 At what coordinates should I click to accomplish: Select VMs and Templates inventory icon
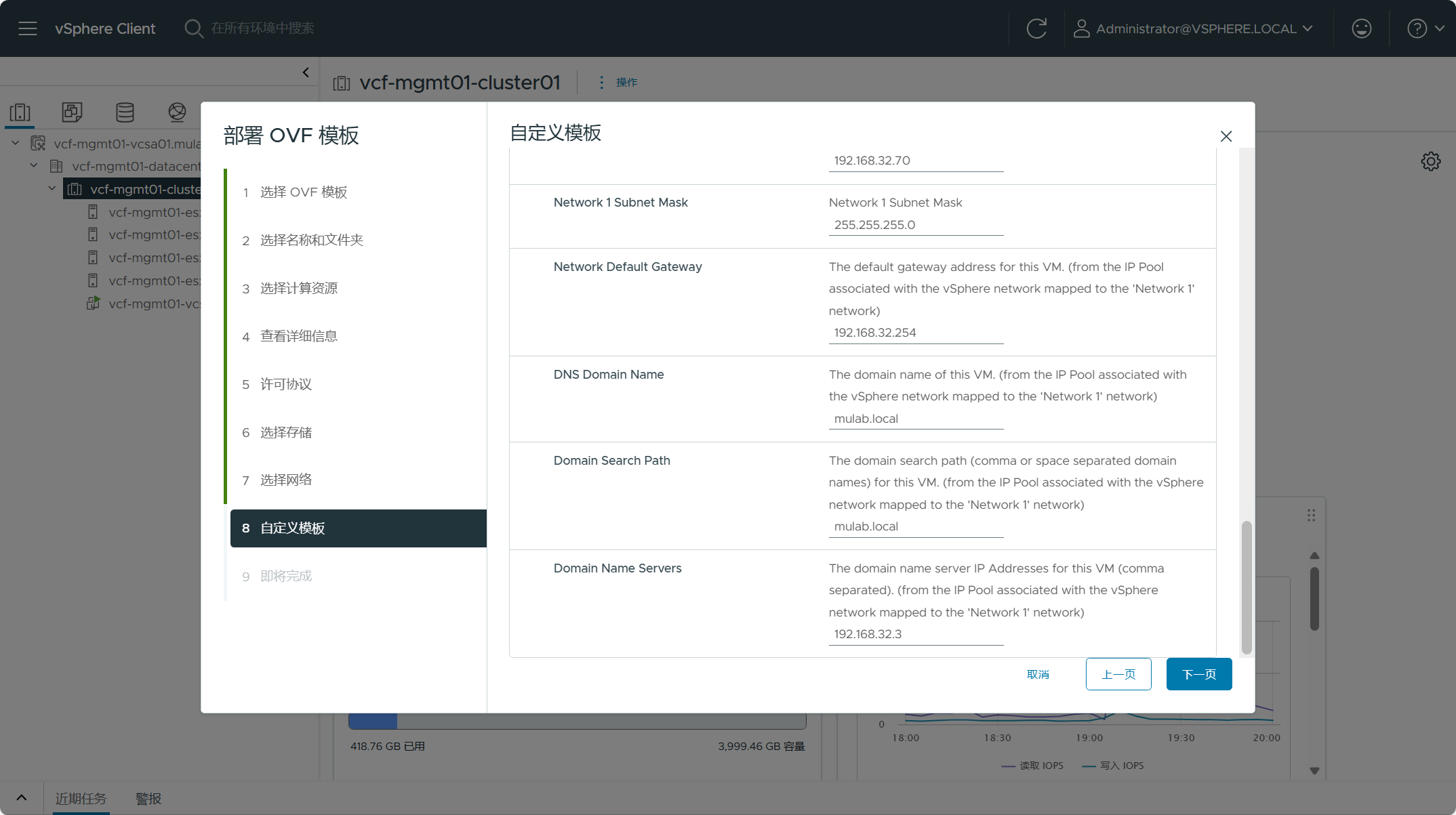point(72,112)
